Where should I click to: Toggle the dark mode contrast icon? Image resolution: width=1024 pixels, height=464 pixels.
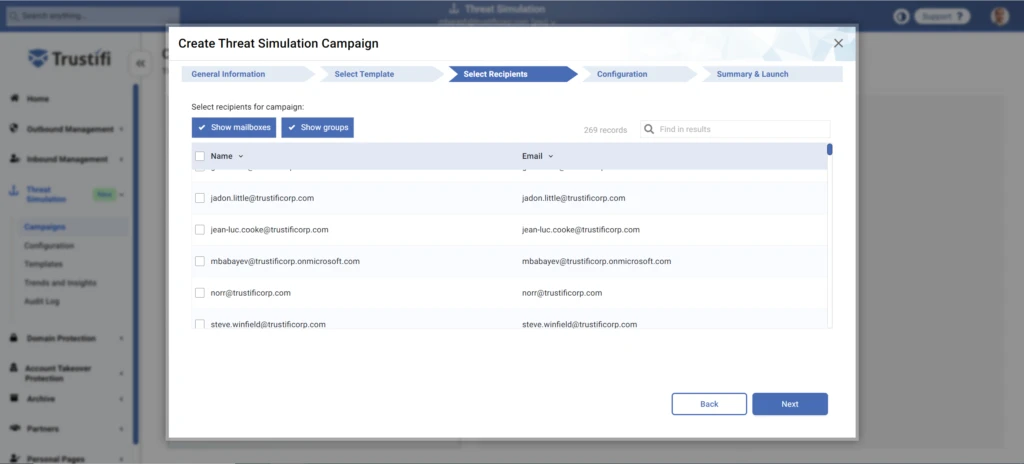click(x=901, y=16)
